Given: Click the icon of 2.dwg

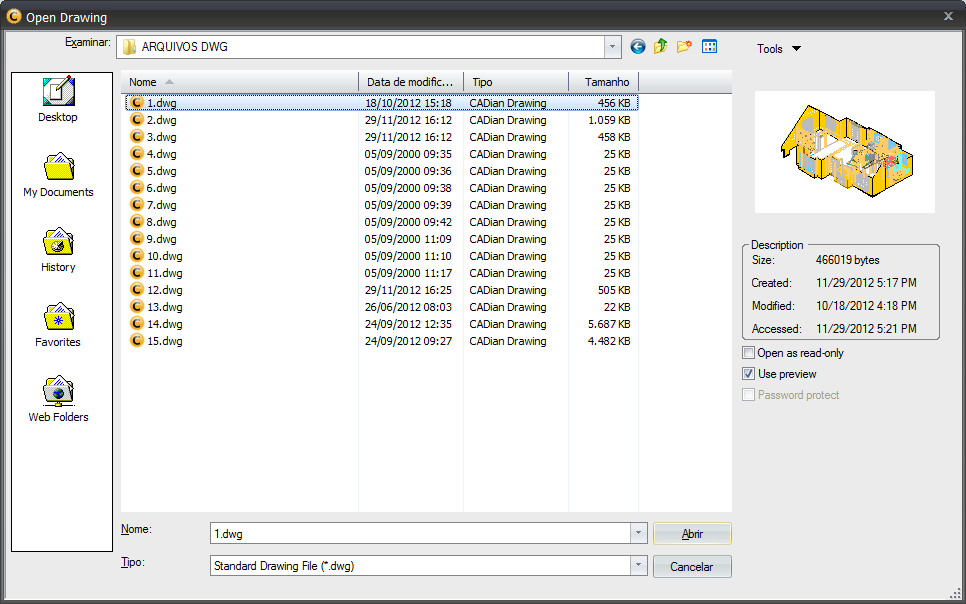Looking at the screenshot, I should (137, 120).
